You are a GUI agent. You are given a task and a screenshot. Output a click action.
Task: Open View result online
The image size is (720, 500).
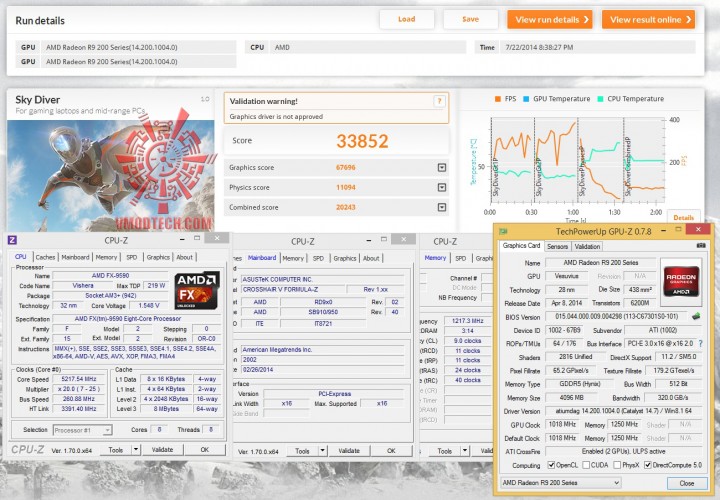point(648,20)
